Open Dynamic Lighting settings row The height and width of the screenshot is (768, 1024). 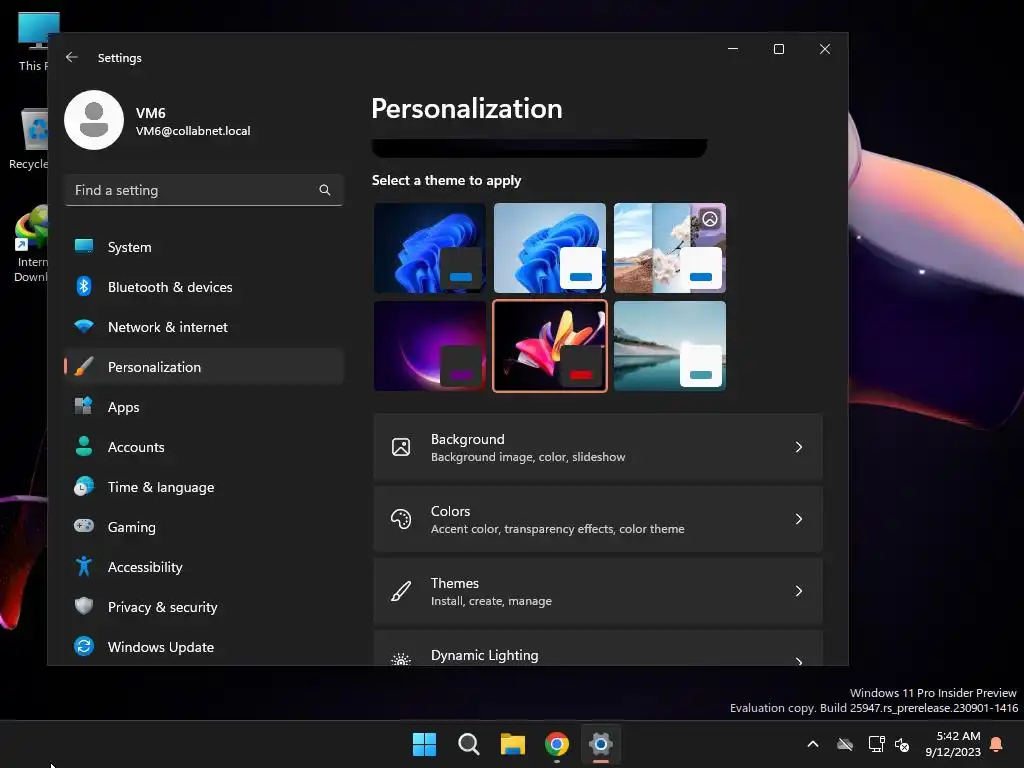598,648
